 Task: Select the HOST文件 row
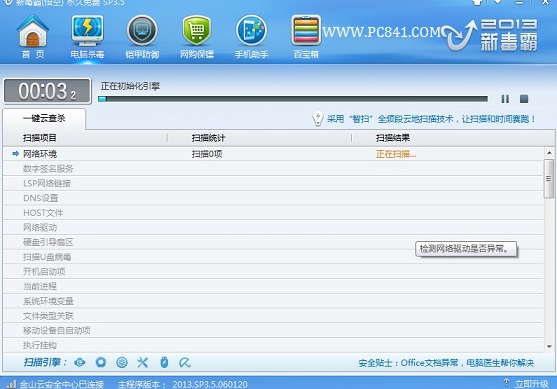tap(273, 212)
